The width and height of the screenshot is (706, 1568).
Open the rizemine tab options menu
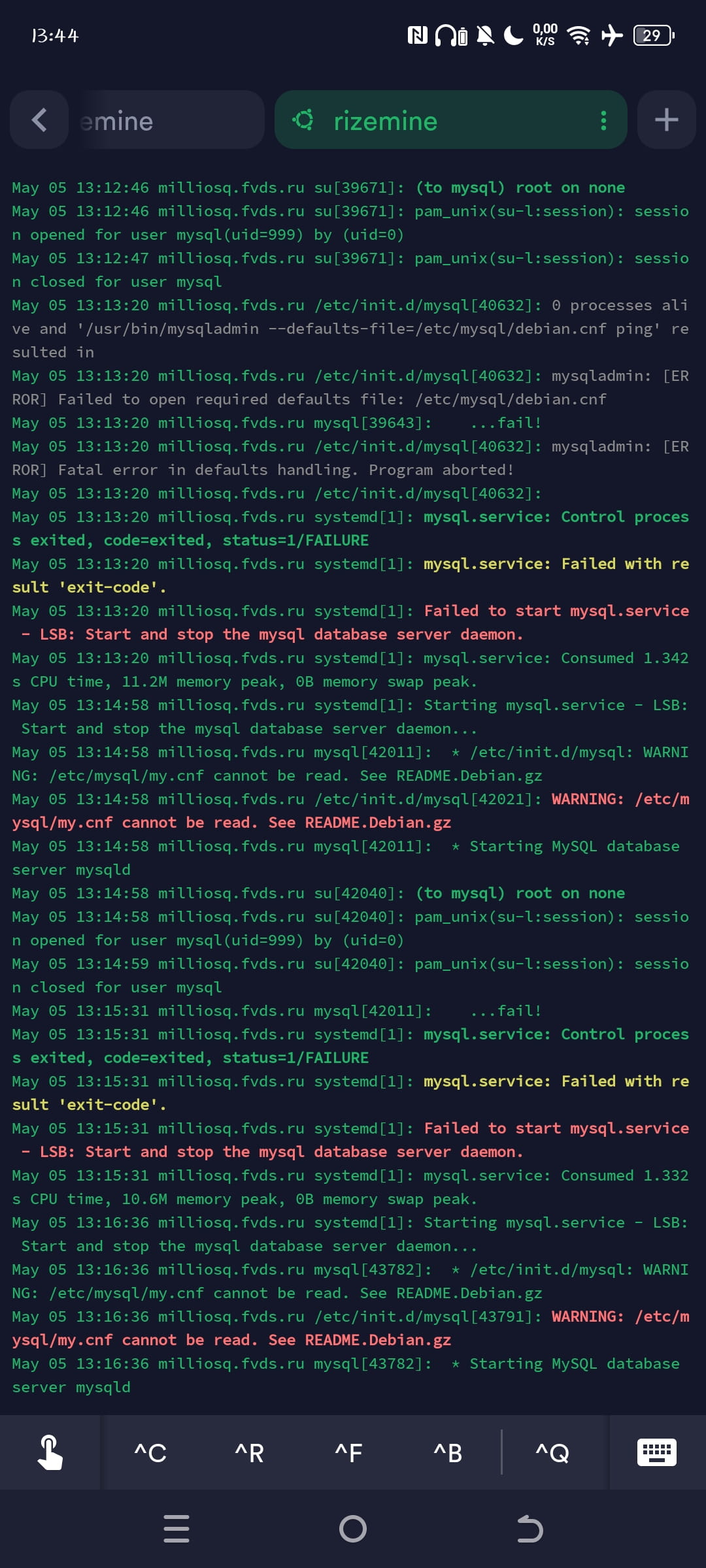pos(603,120)
